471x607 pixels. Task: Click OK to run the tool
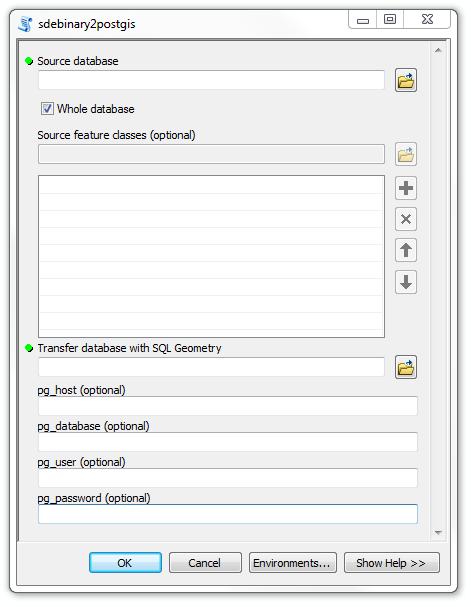click(x=125, y=562)
